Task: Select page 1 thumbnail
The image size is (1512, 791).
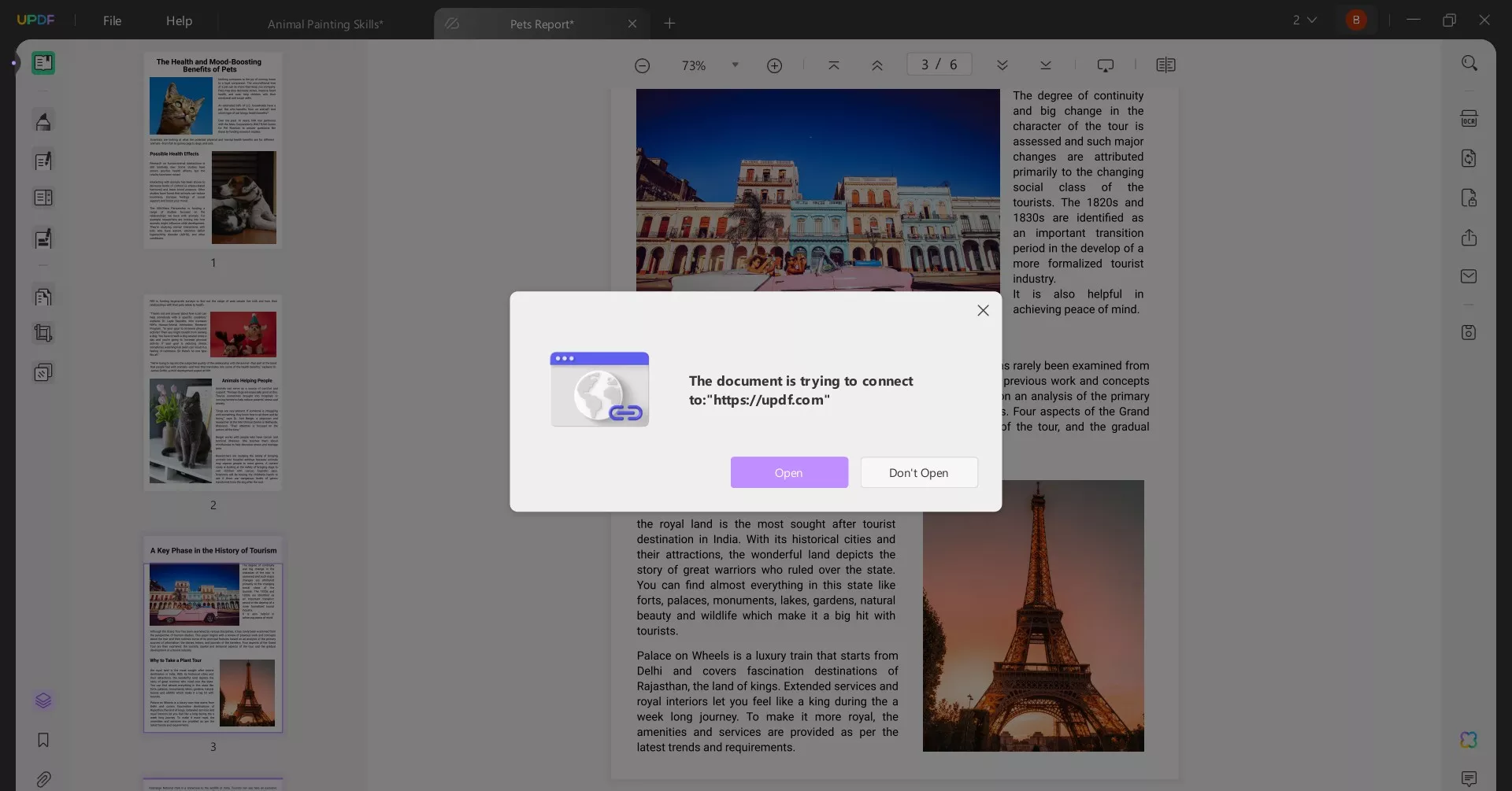Action: click(x=213, y=150)
